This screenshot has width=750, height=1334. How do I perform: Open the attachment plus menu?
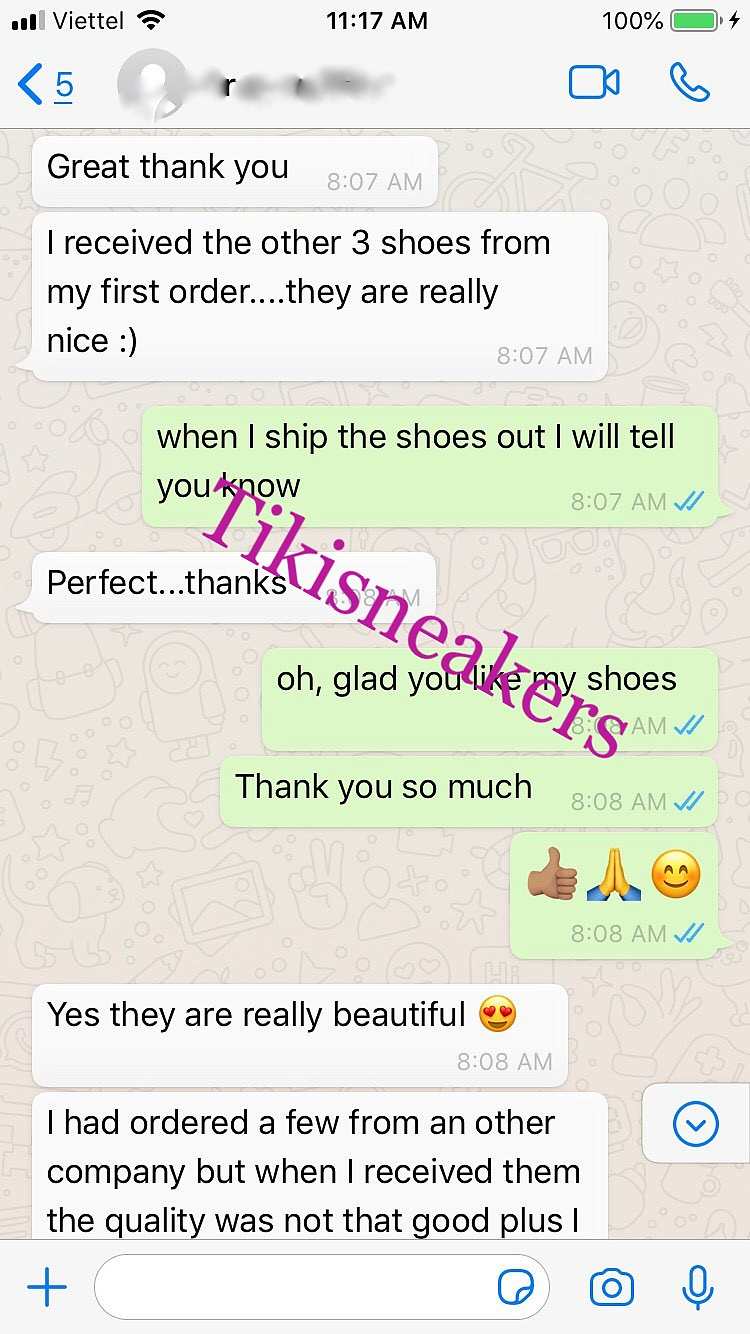(x=46, y=1288)
